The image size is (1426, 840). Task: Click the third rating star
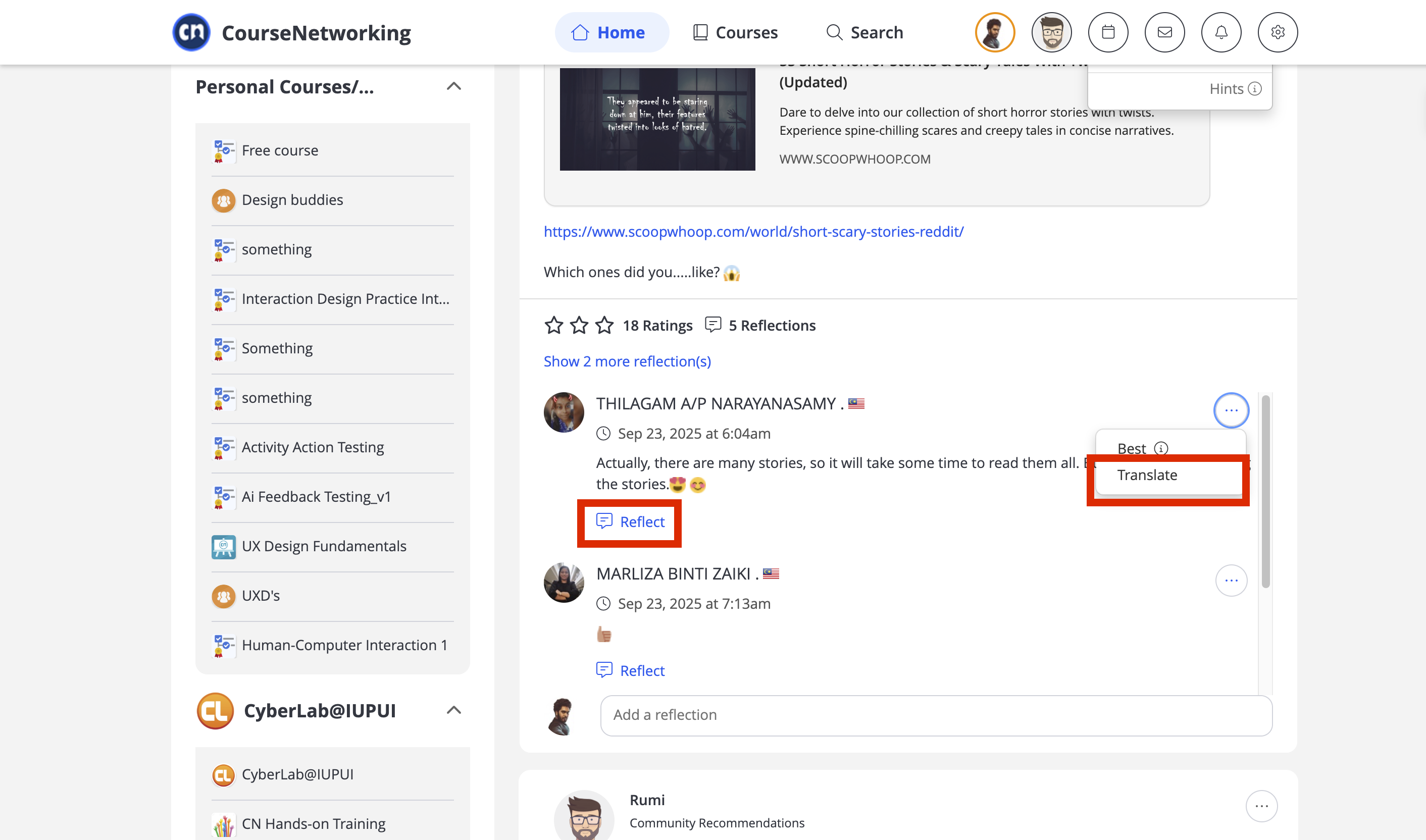coord(604,326)
